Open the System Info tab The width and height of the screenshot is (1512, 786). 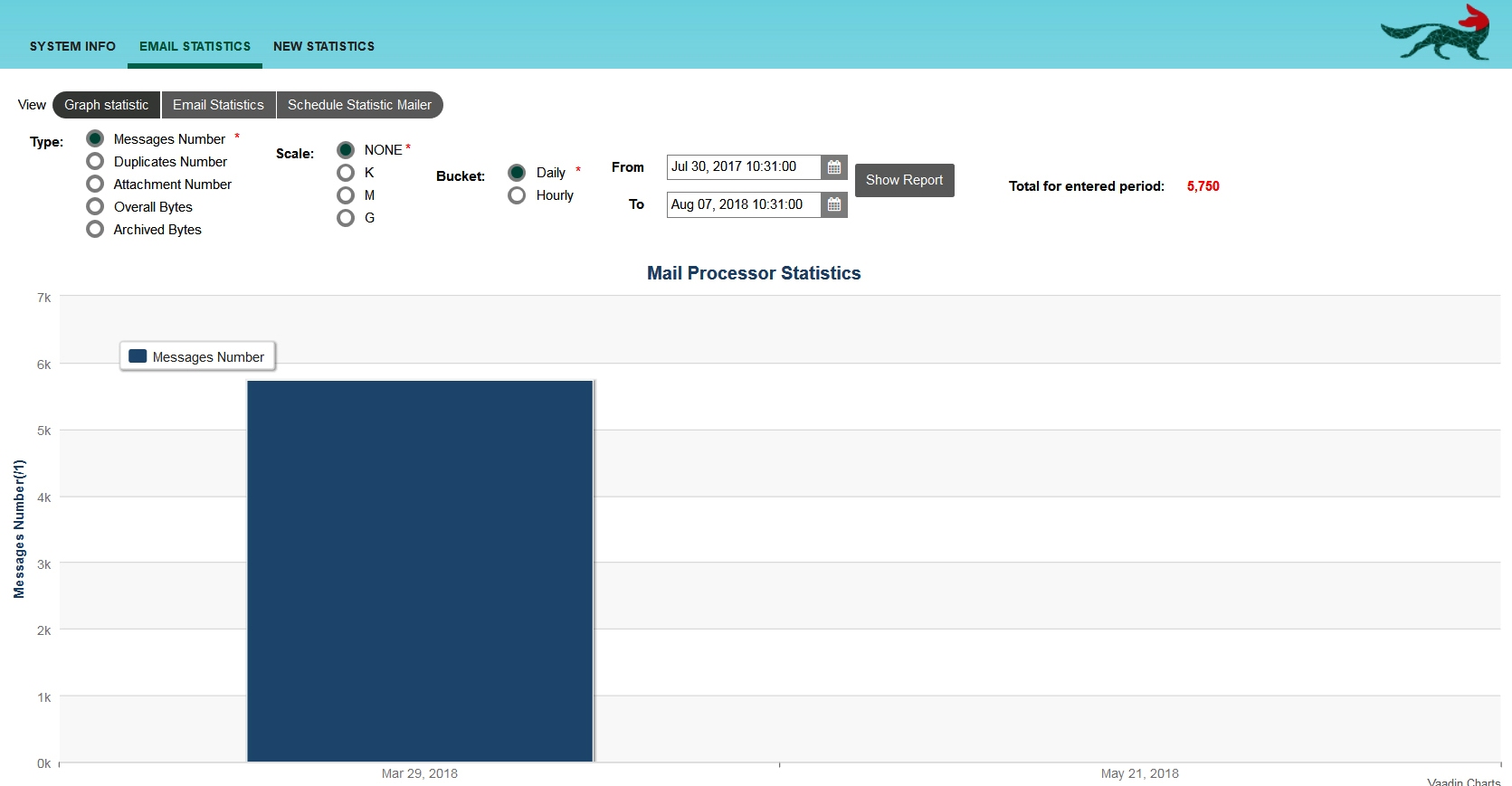coord(72,46)
